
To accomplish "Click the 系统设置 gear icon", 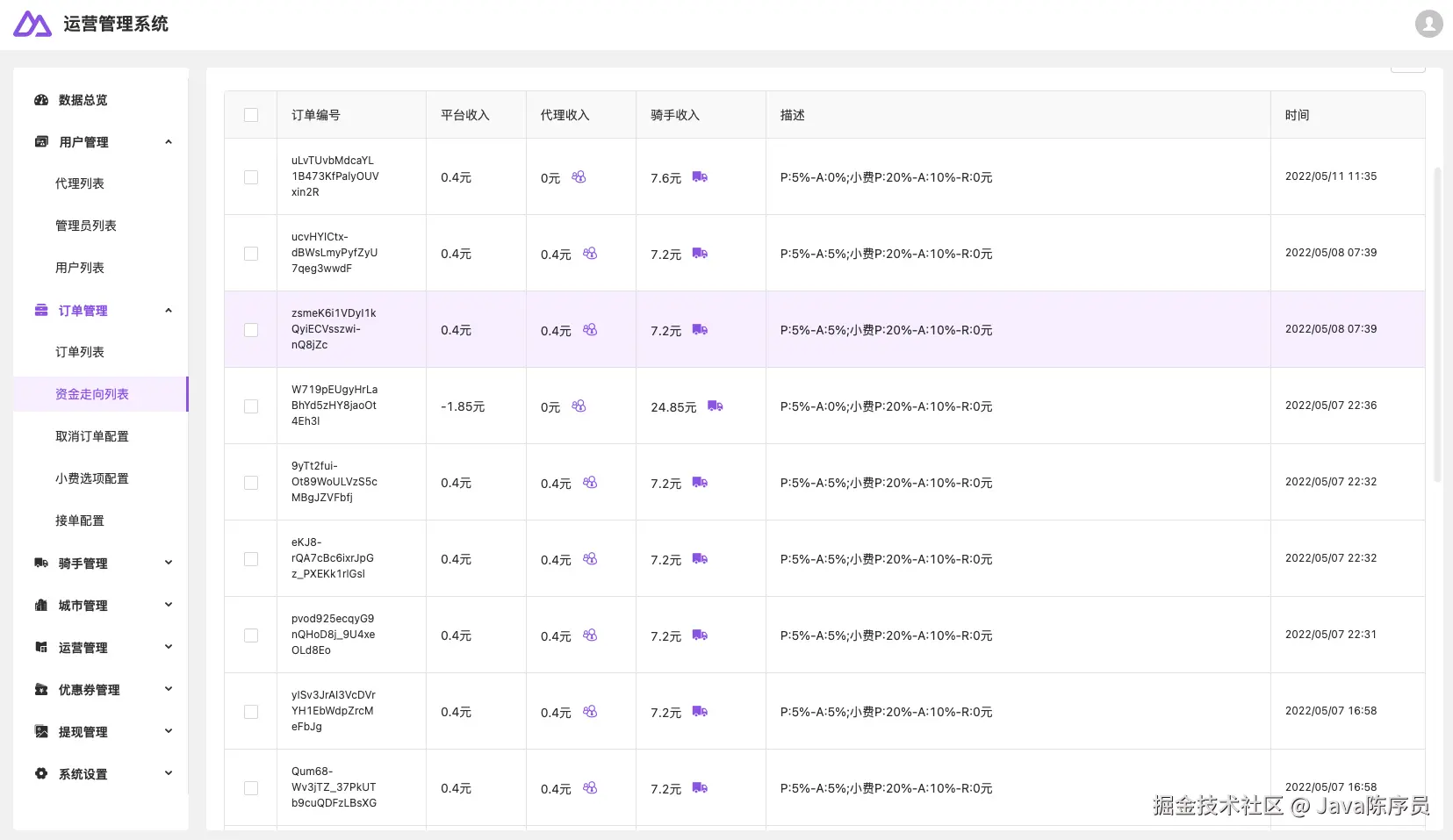I will pos(41,773).
